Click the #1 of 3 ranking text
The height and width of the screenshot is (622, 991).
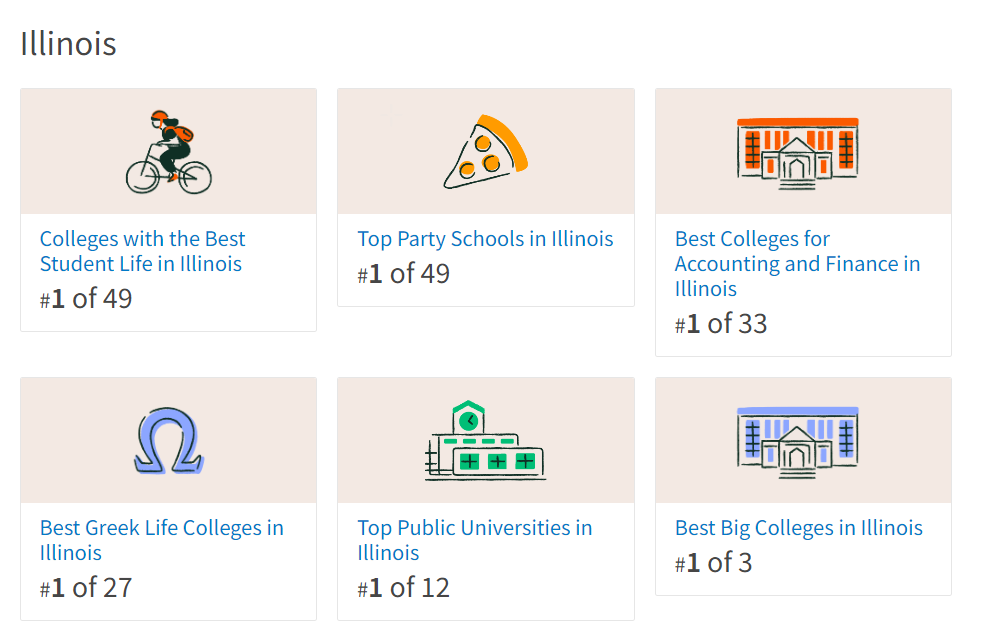pos(714,563)
